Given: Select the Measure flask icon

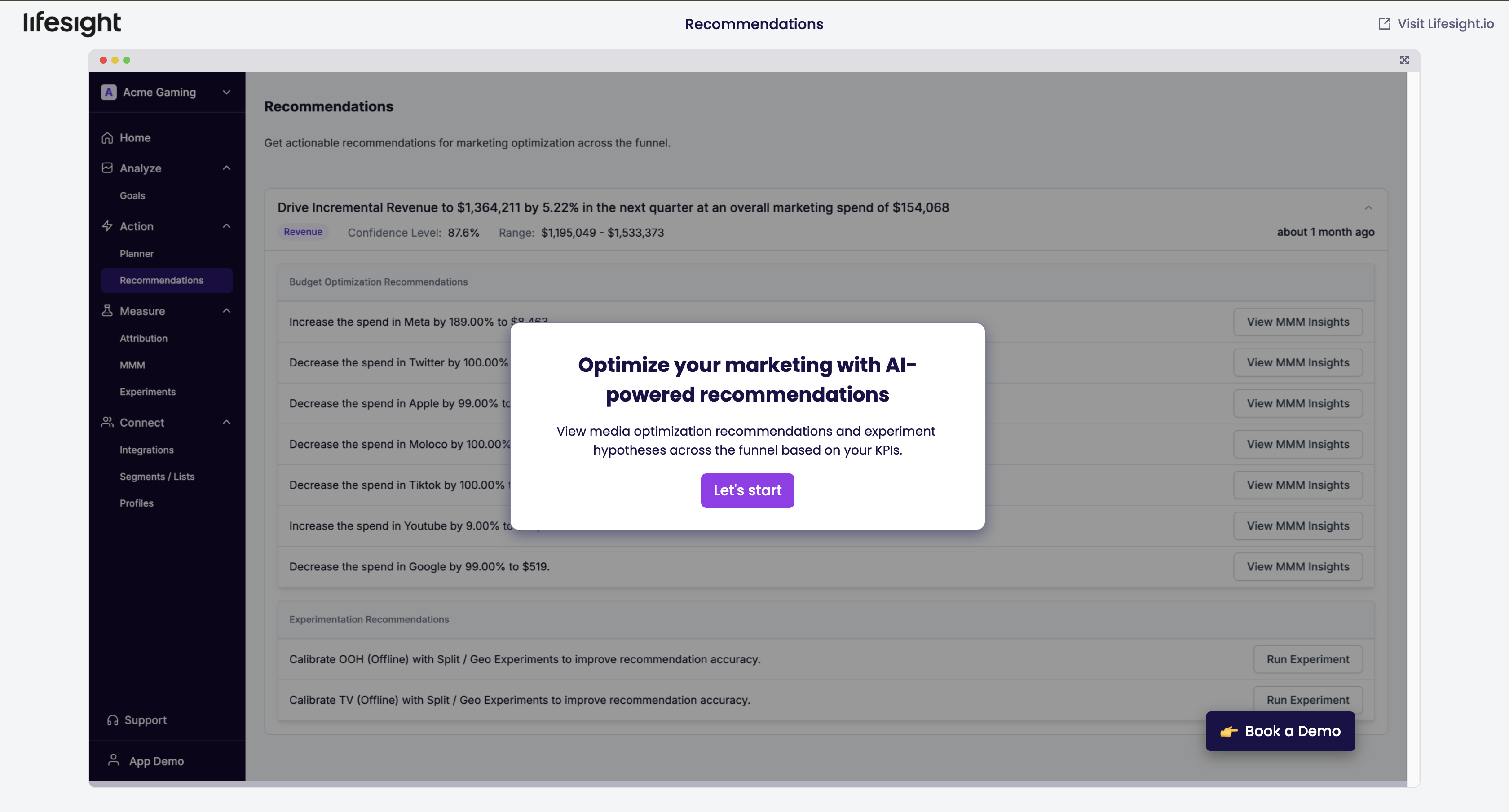Looking at the screenshot, I should [108, 310].
